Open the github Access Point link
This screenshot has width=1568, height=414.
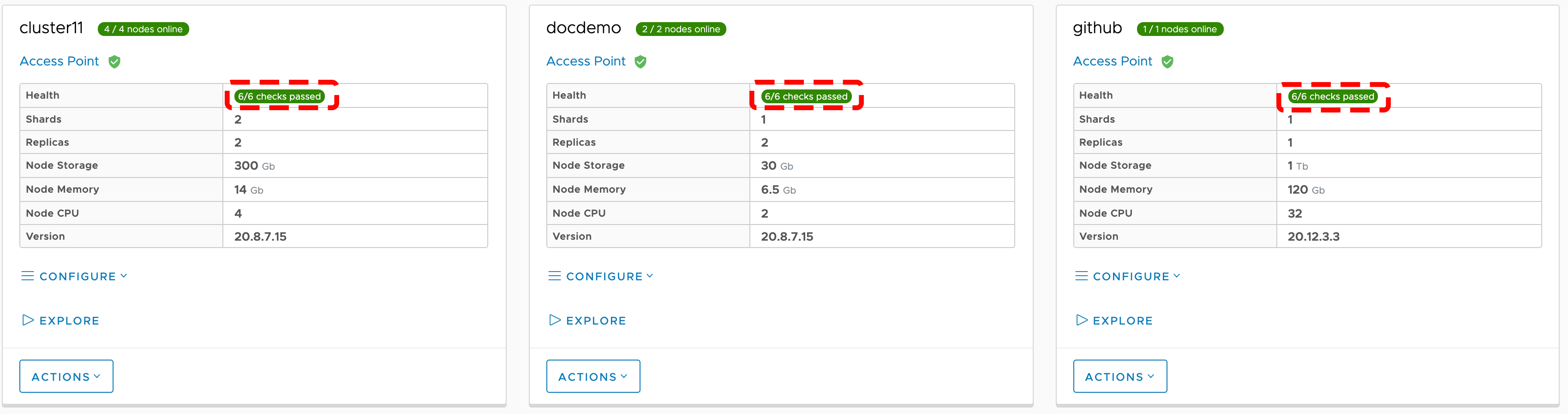[x=1113, y=61]
